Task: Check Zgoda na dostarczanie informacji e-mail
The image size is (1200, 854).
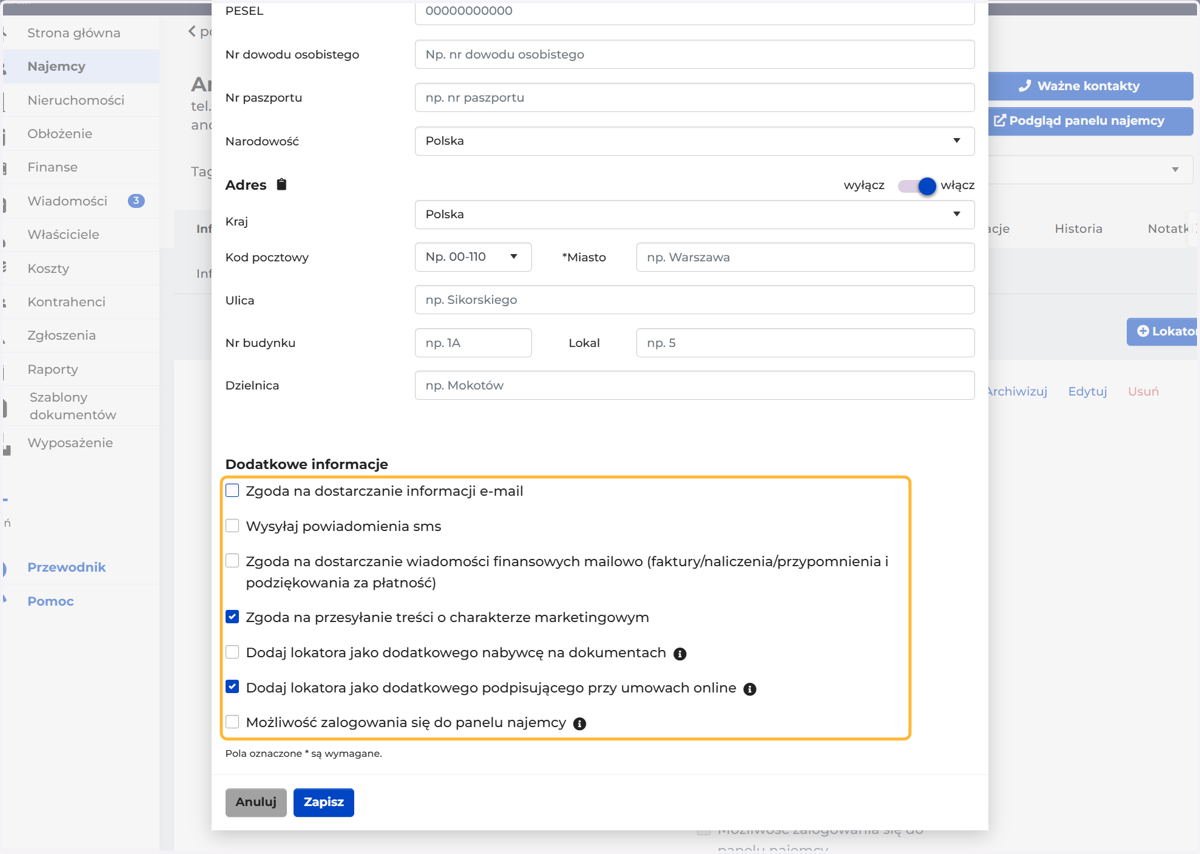Action: [232, 490]
